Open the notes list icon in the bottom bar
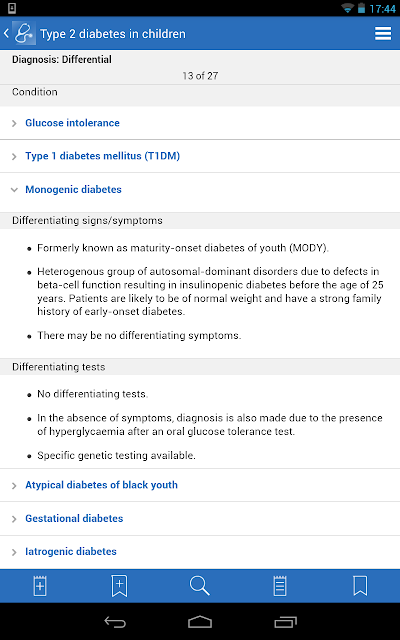Image resolution: width=400 pixels, height=640 pixels. pos(280,586)
